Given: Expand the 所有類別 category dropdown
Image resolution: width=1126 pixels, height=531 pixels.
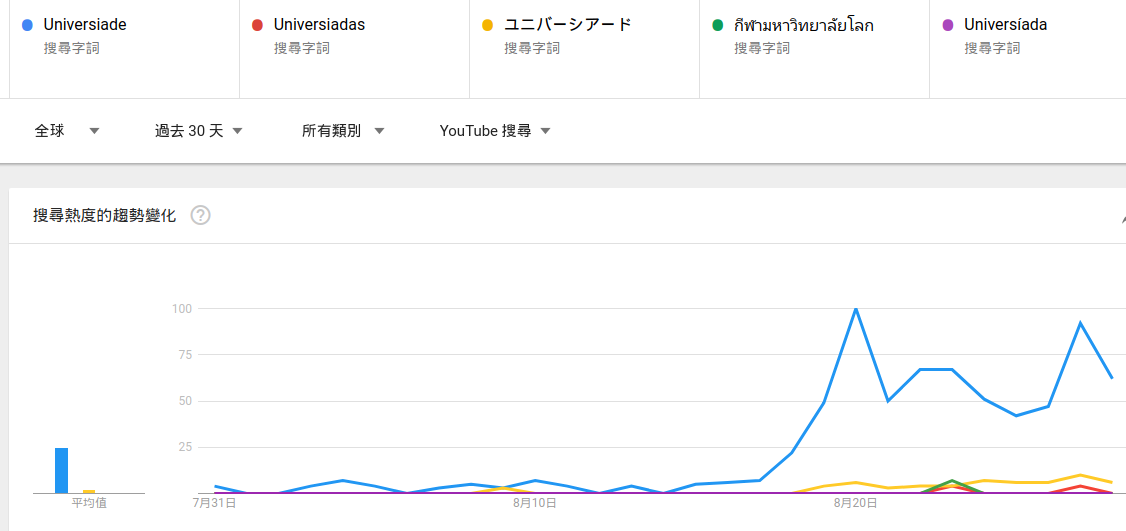Looking at the screenshot, I should [x=343, y=131].
